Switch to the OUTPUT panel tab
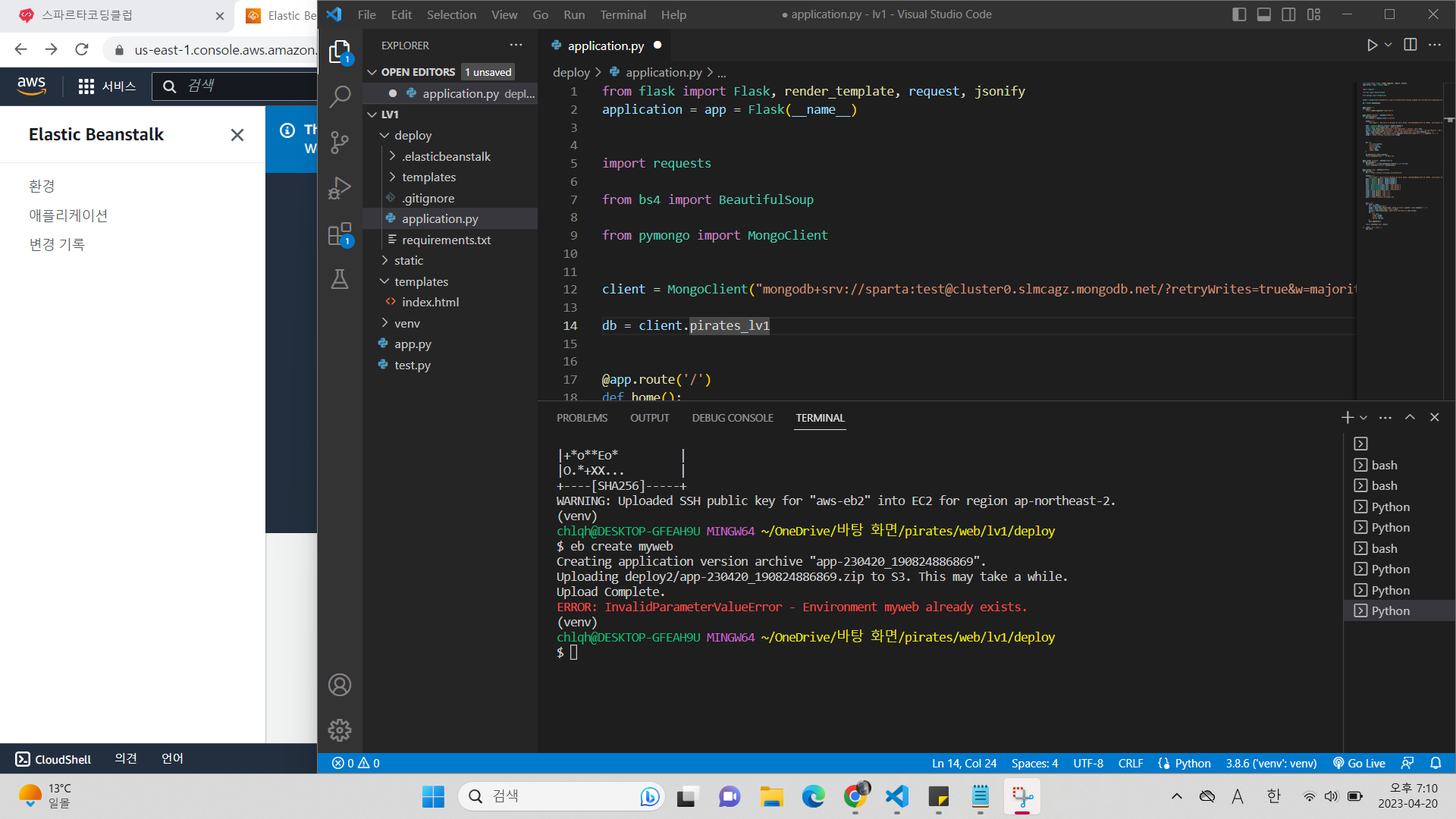This screenshot has width=1456, height=819. (650, 418)
